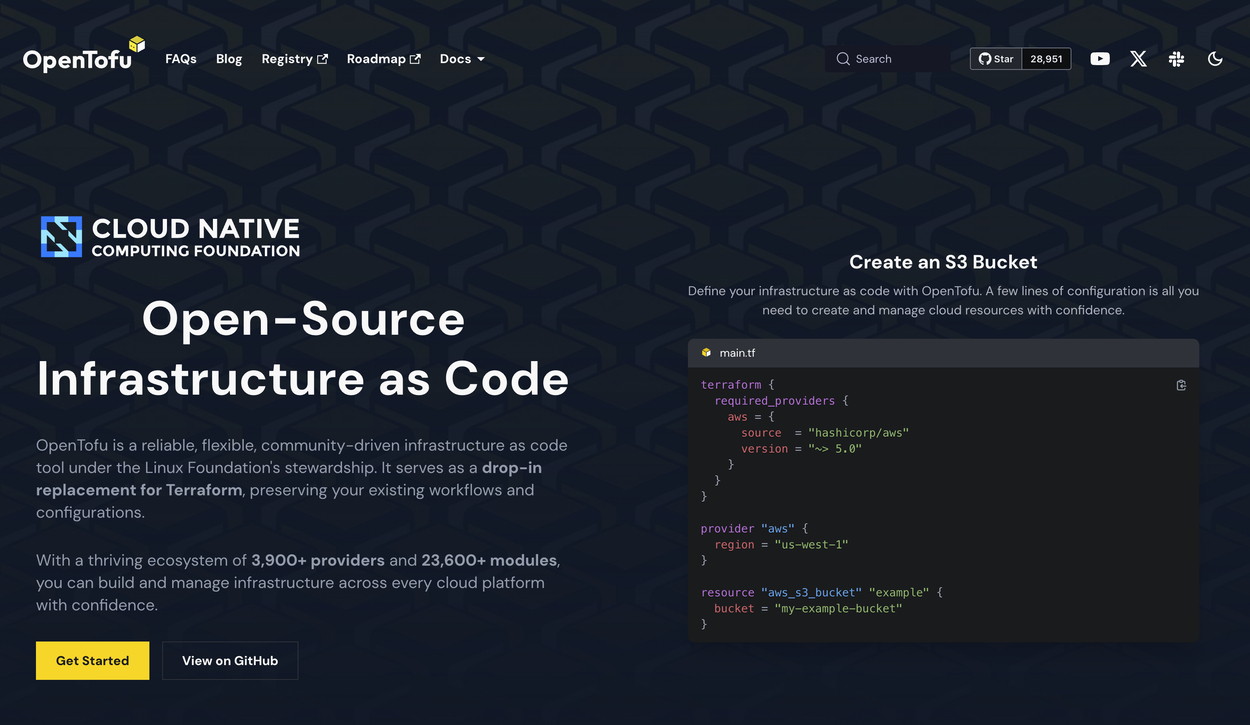This screenshot has height=725, width=1250.
Task: Click the external-link icon next to Registry
Action: (322, 59)
